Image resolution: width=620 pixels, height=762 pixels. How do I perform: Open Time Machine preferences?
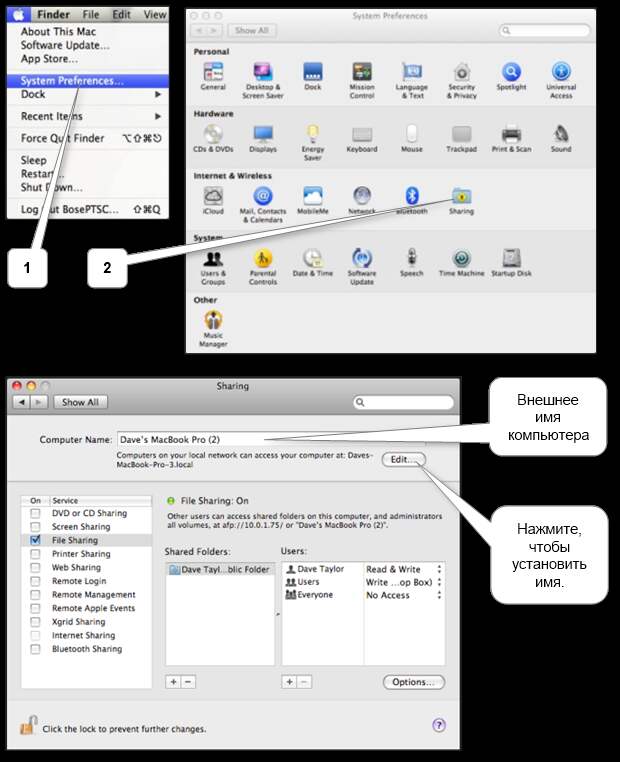(462, 258)
